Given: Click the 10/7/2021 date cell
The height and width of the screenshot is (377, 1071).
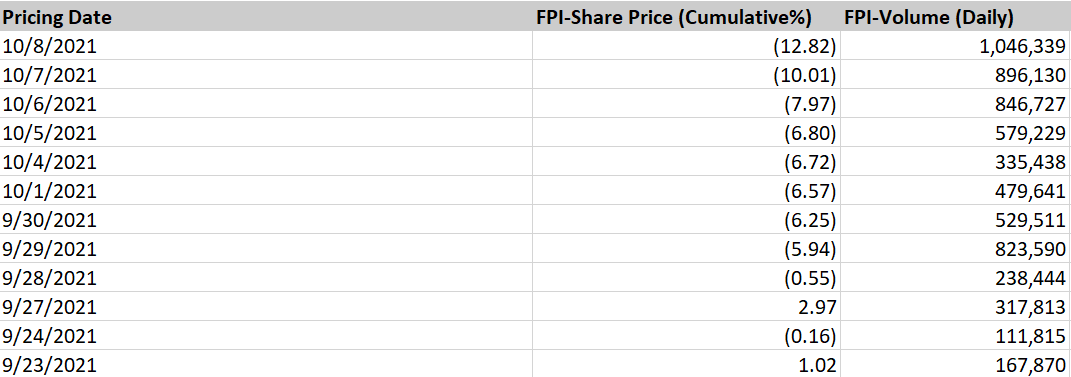Looking at the screenshot, I should tap(266, 74).
